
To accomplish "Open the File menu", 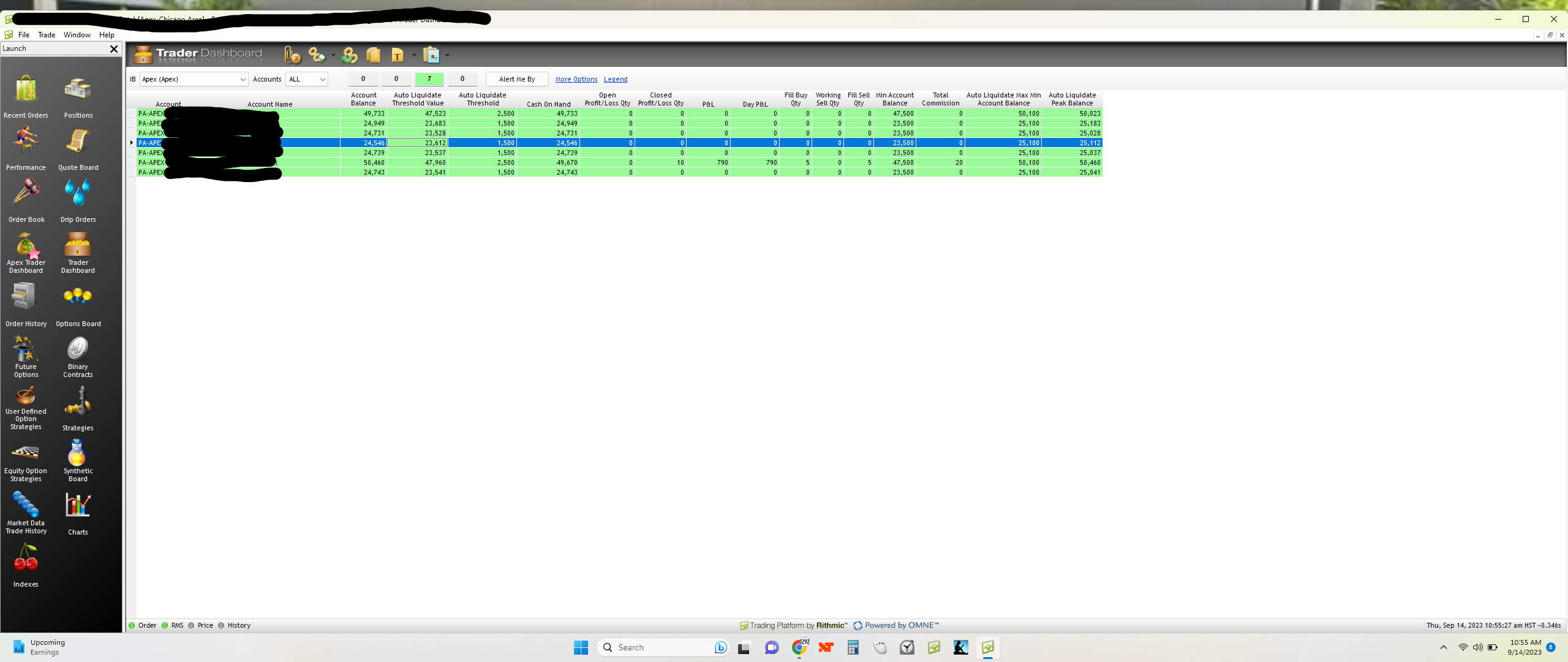I will coord(24,35).
